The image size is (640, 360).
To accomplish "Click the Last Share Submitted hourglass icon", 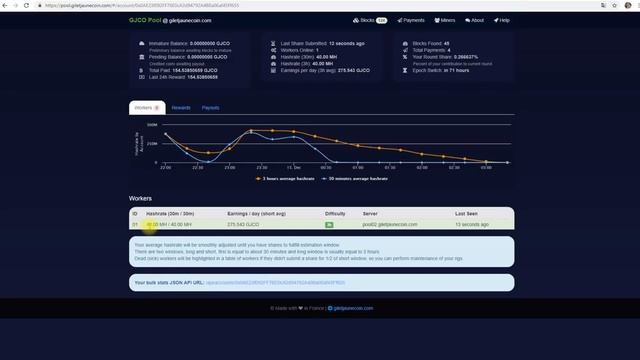I will (273, 43).
